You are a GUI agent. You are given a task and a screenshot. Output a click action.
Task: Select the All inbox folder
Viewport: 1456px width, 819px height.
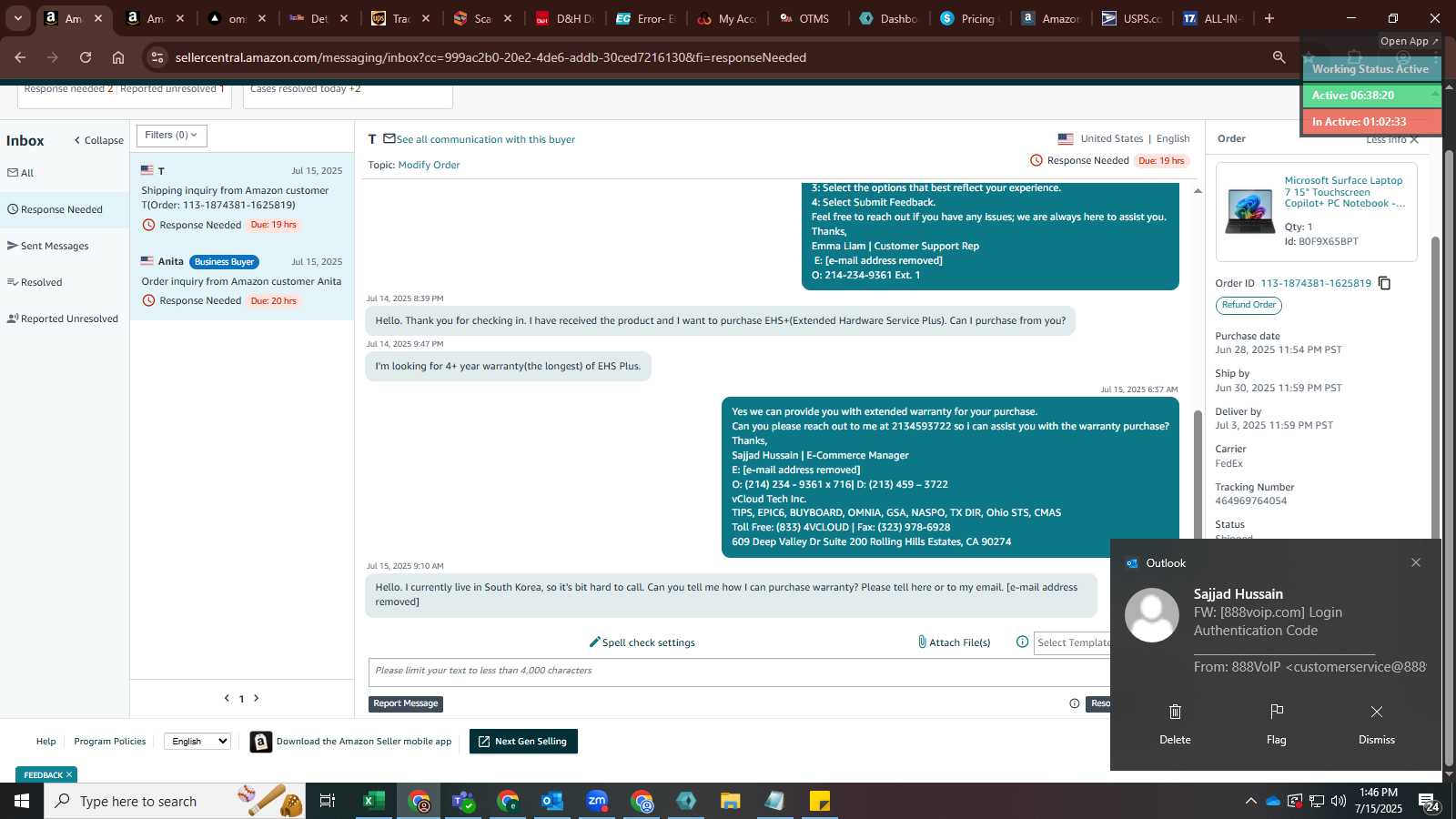pos(21,173)
